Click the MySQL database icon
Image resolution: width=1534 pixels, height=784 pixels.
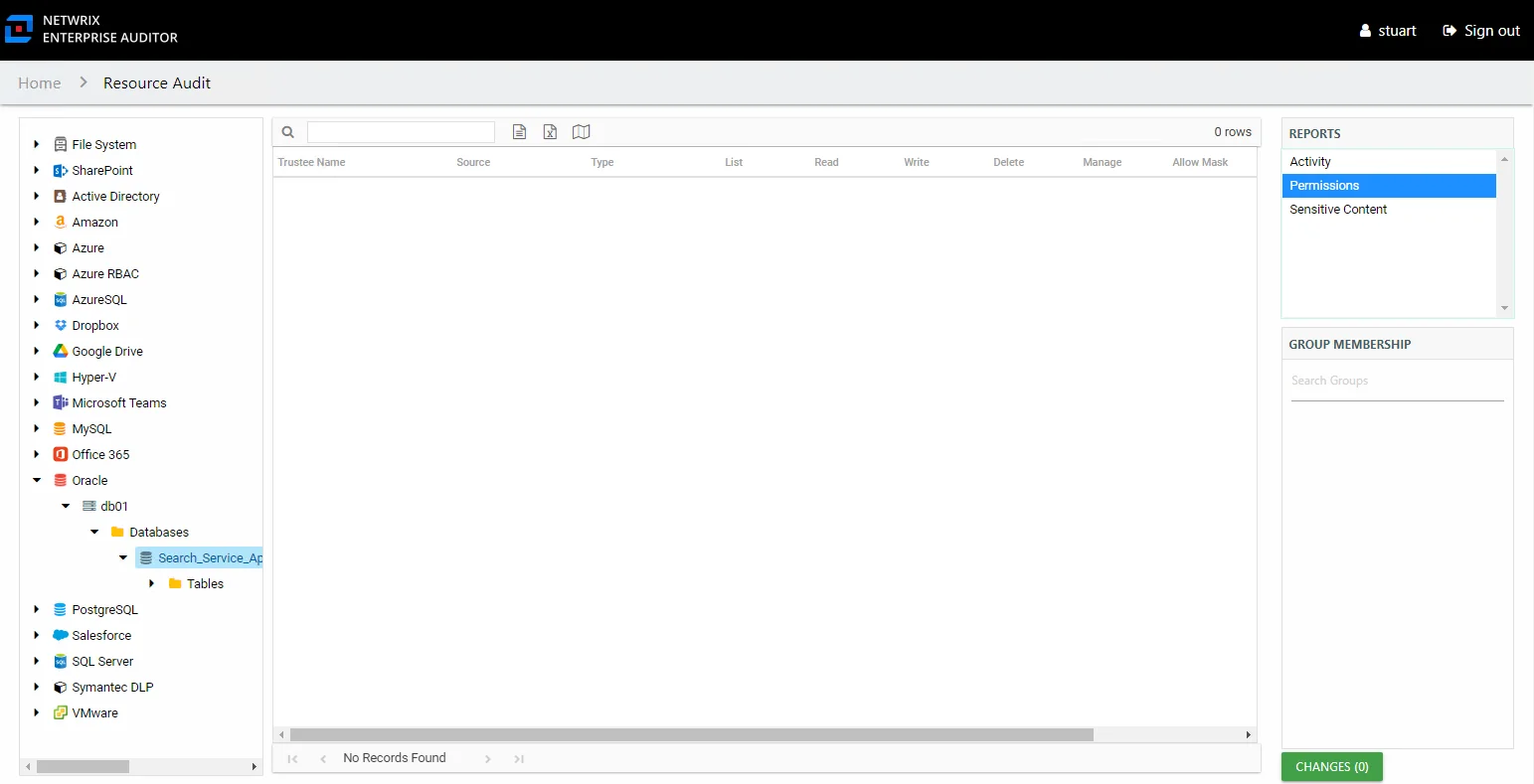tap(61, 428)
